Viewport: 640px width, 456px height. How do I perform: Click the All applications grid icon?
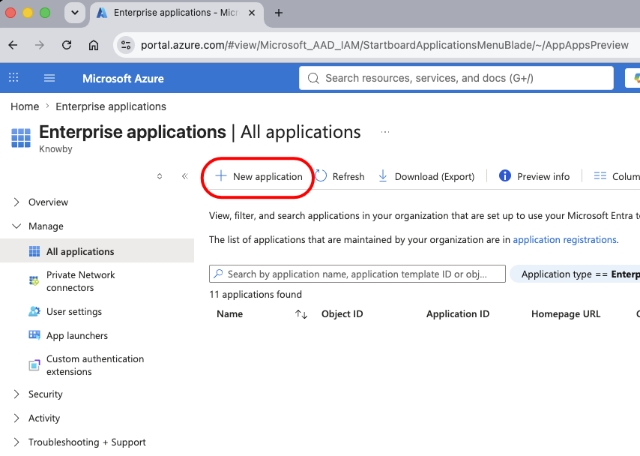click(x=34, y=251)
